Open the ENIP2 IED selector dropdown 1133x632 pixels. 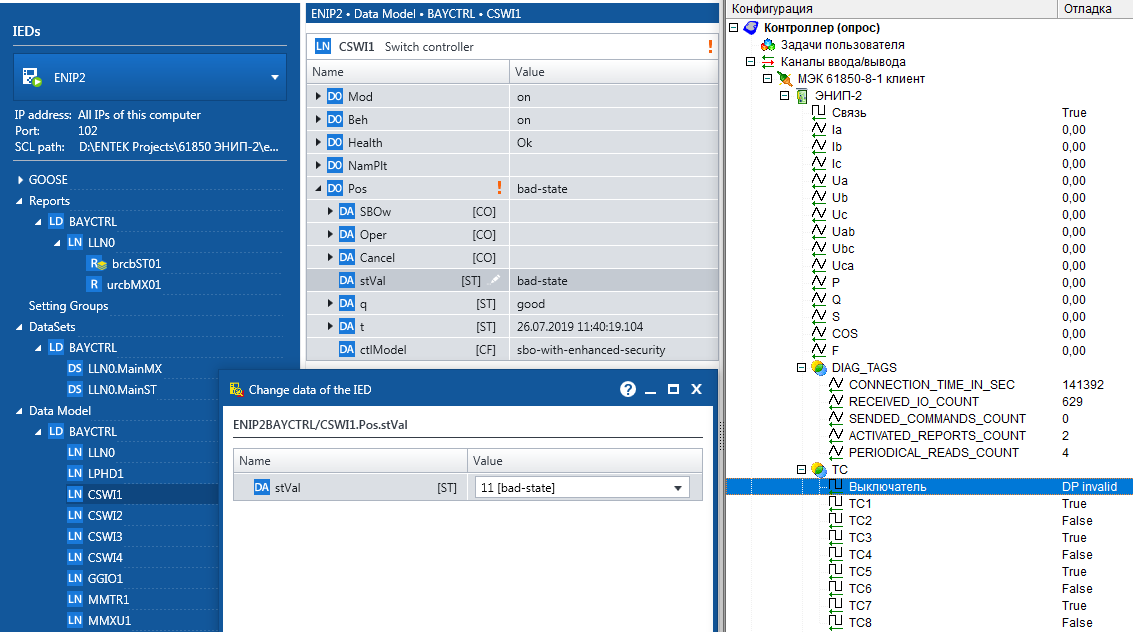(275, 77)
